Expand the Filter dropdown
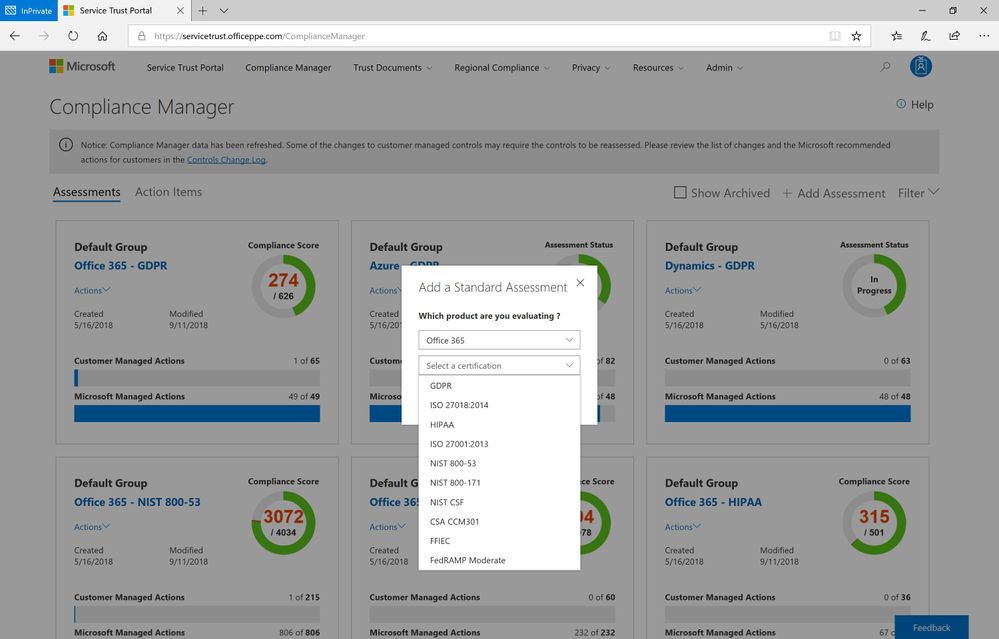This screenshot has height=639, width=999. pos(918,192)
